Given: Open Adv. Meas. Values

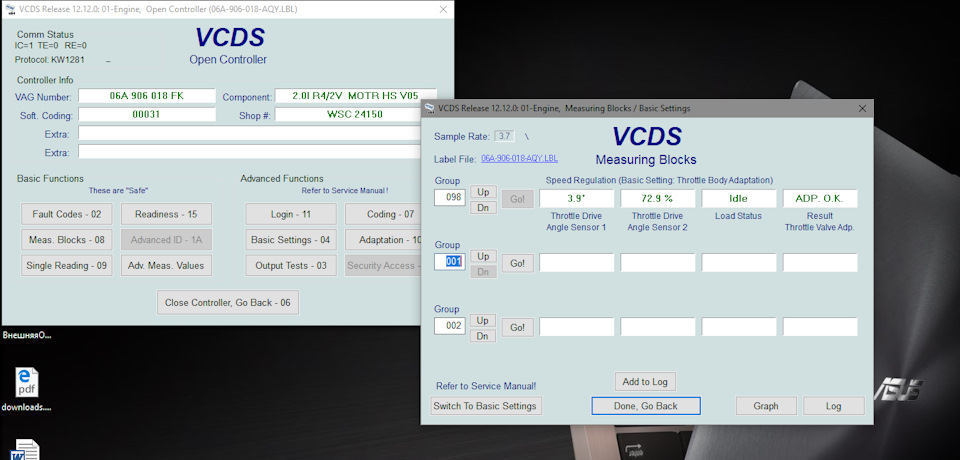Looking at the screenshot, I should point(167,266).
